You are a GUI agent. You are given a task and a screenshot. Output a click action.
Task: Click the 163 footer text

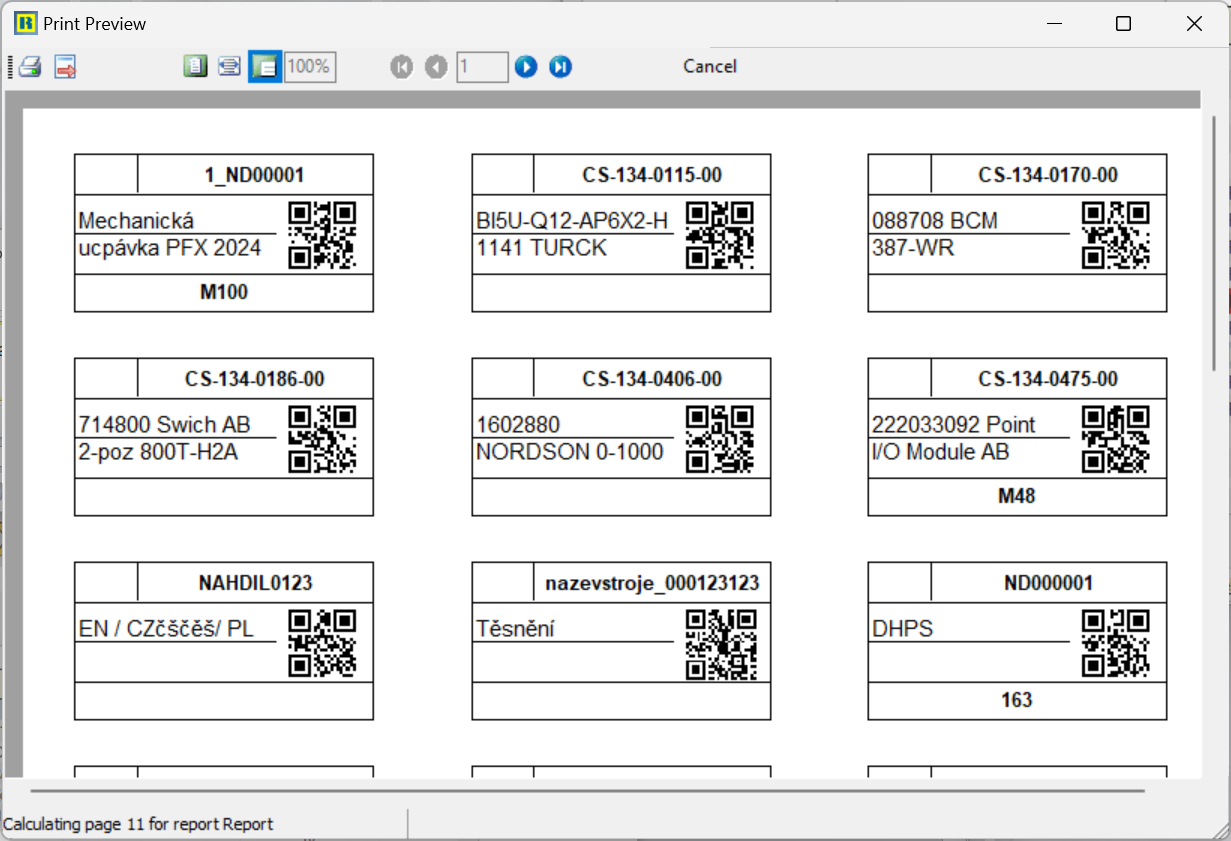[x=1017, y=701]
